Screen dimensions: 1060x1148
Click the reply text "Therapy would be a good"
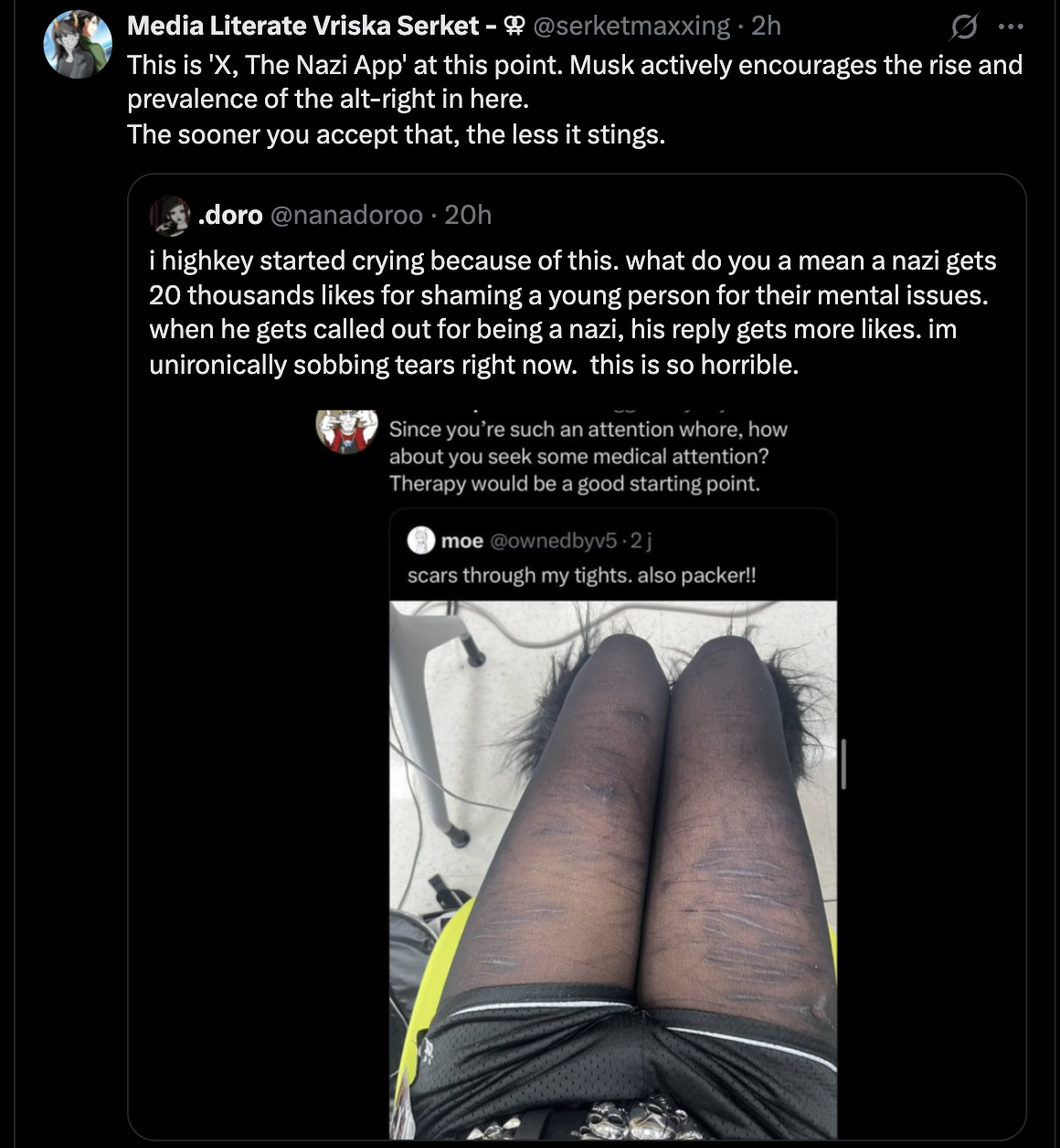574,484
